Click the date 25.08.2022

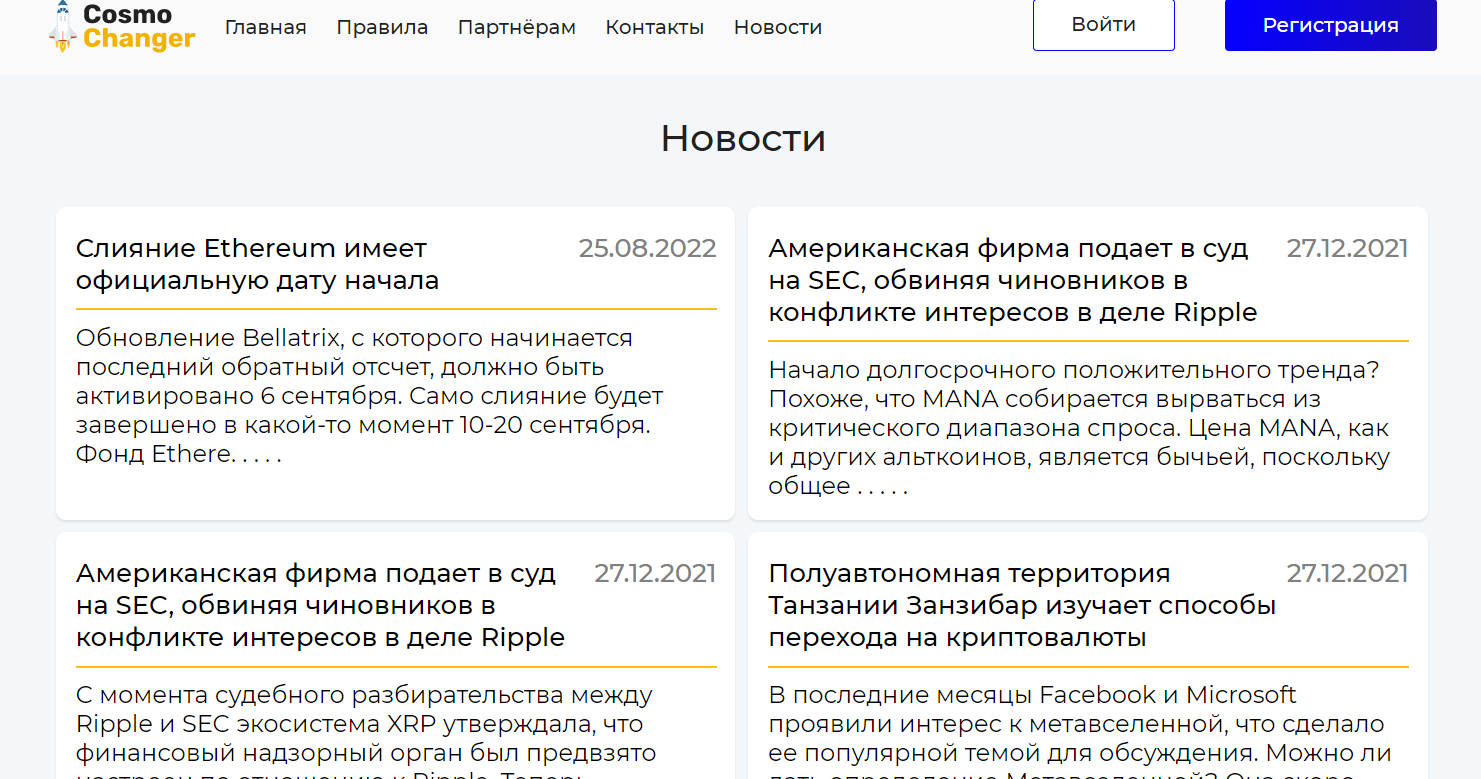pos(647,248)
